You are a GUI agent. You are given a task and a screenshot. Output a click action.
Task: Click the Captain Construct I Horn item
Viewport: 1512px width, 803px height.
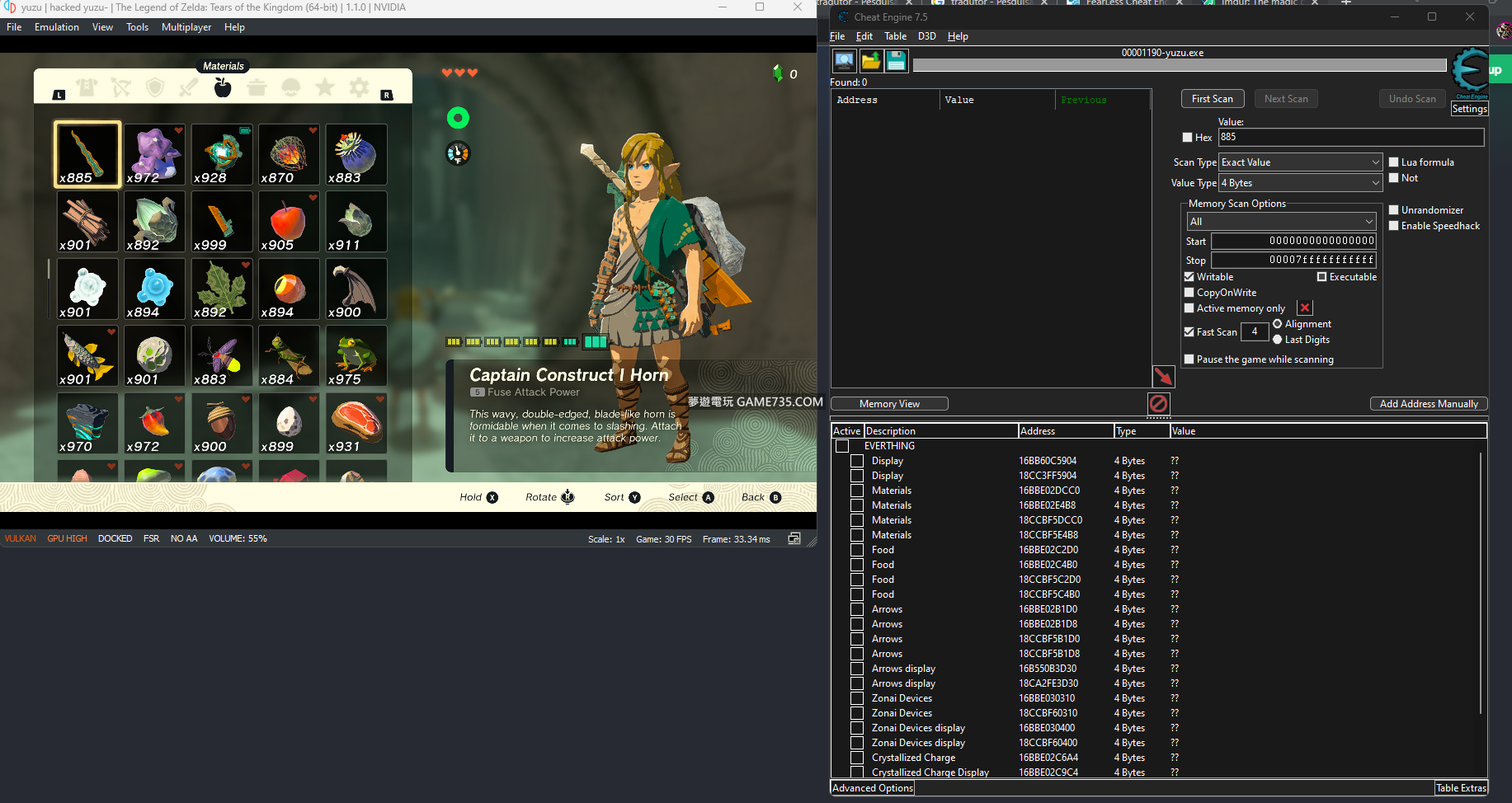click(x=87, y=155)
